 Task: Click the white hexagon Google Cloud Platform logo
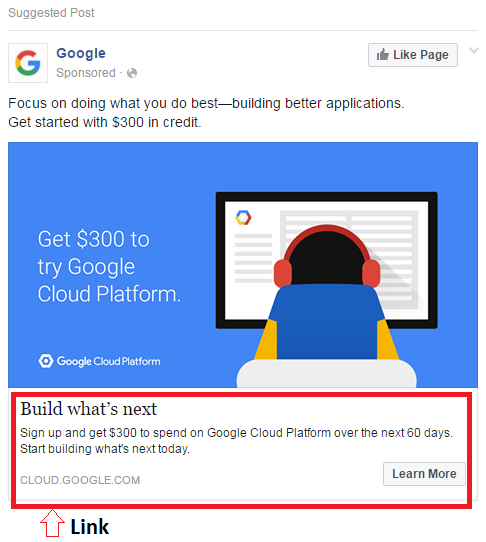[46, 361]
